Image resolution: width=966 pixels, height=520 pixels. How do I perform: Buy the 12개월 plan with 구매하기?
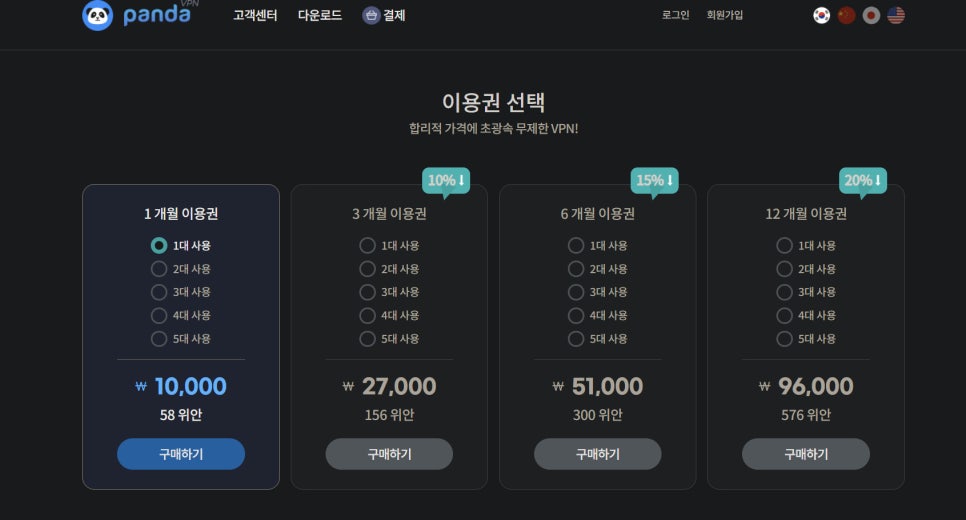pos(806,454)
